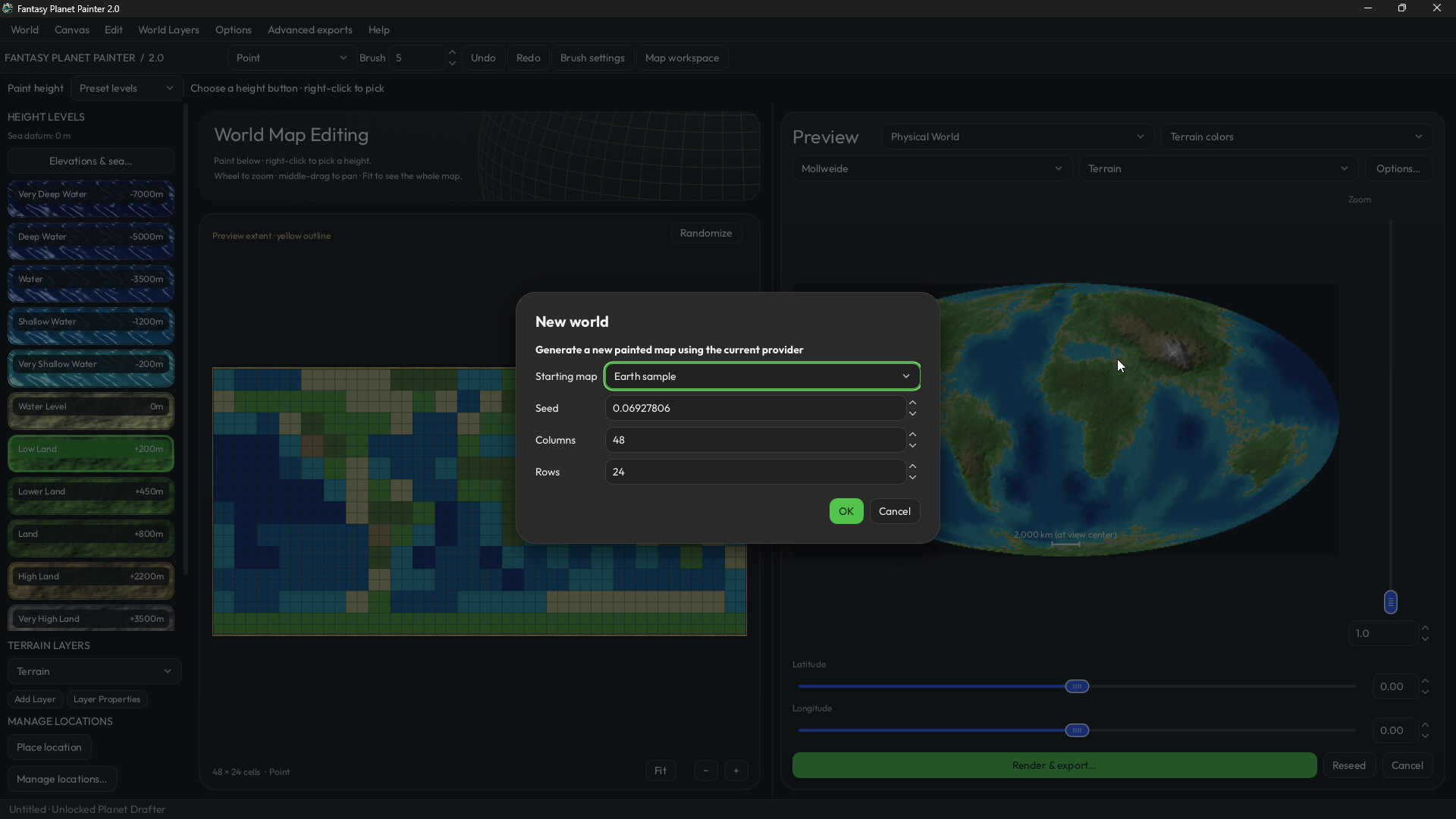
Task: Expand the Preset levels dropdown
Action: (127, 88)
